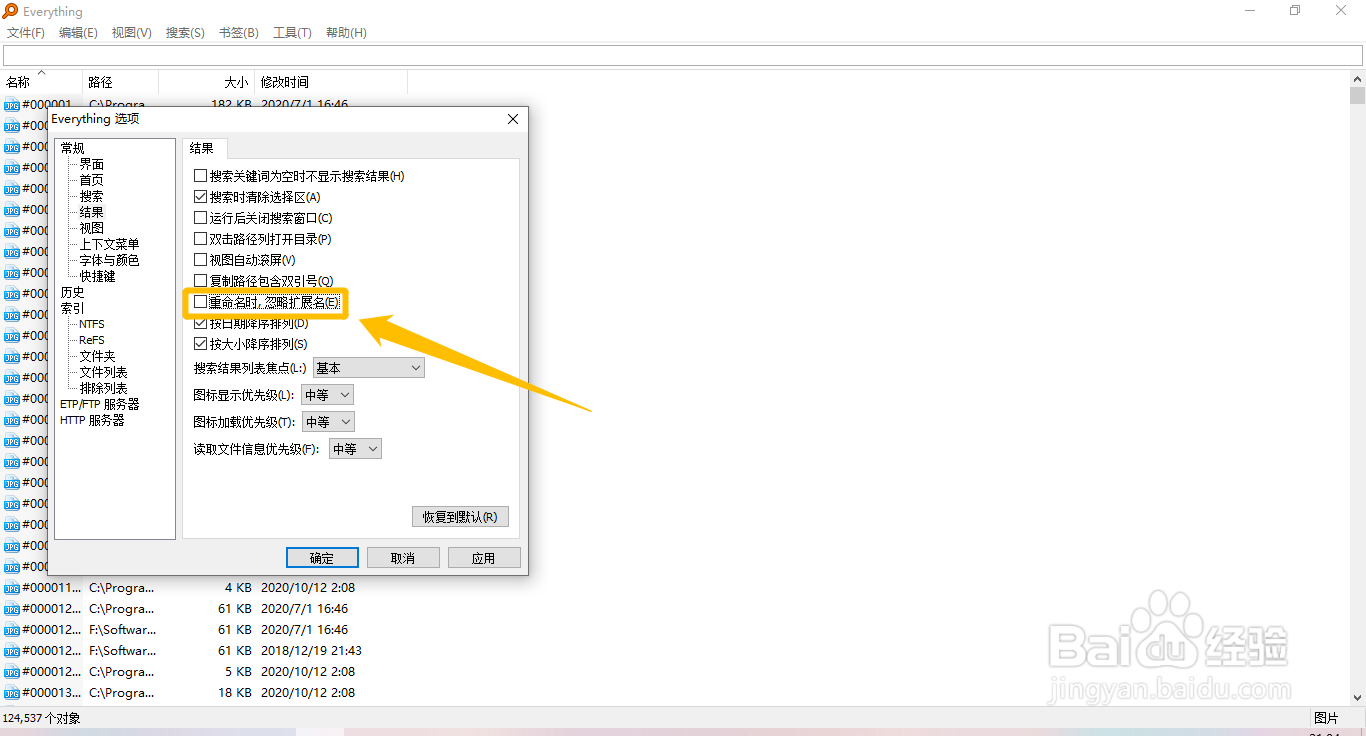This screenshot has width=1366, height=736.
Task: Select 文件夹 under 索引
Action: (x=98, y=356)
